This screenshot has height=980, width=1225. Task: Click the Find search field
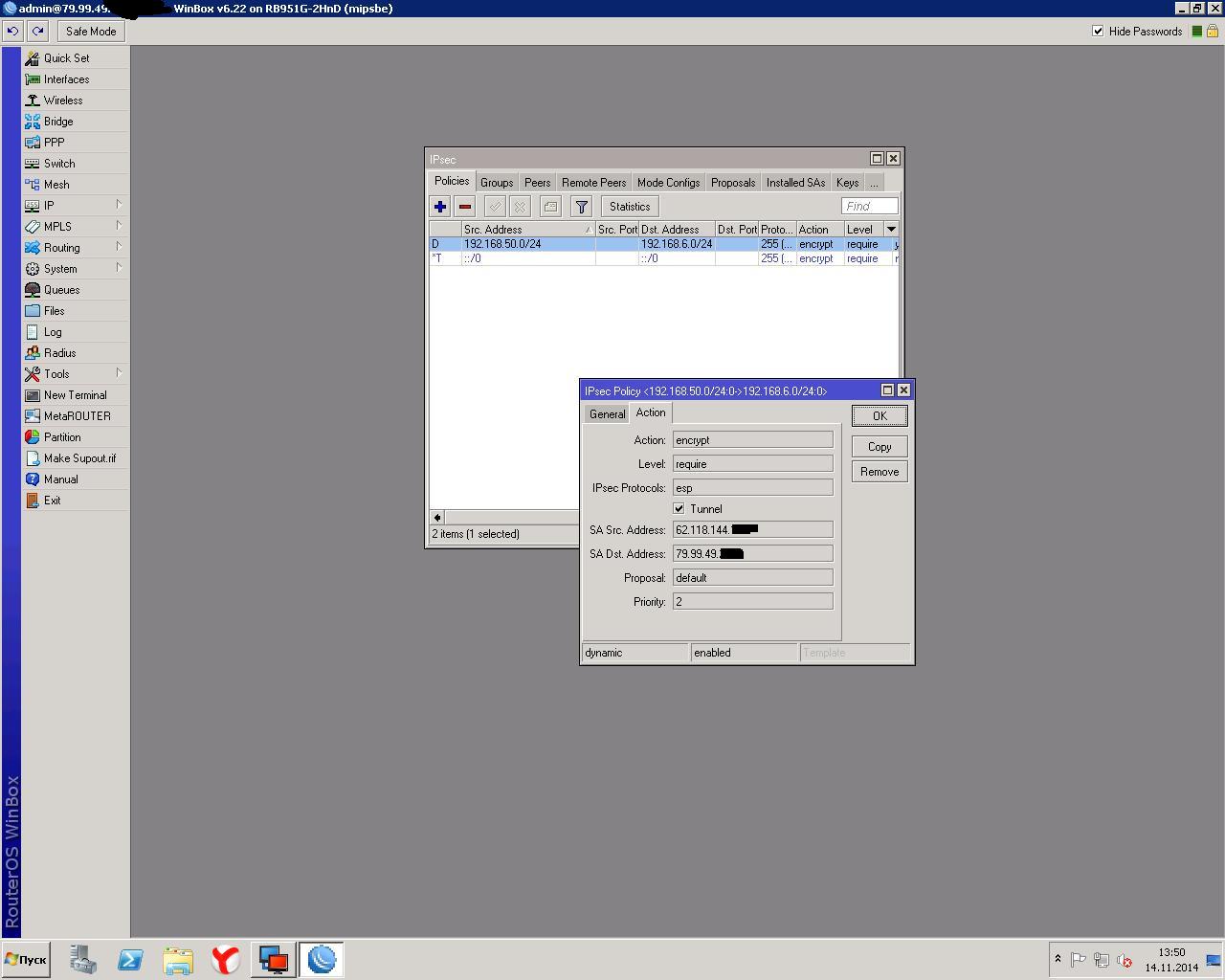(x=869, y=207)
